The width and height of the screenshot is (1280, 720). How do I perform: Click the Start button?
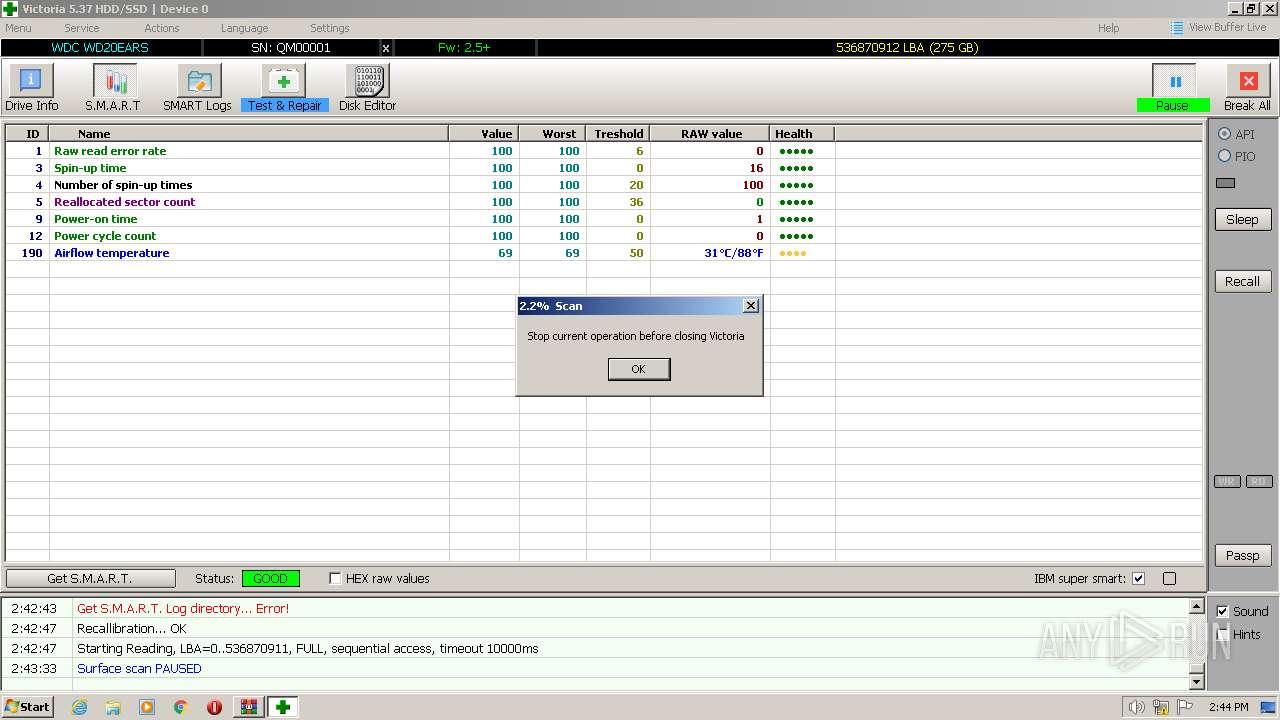pos(27,707)
